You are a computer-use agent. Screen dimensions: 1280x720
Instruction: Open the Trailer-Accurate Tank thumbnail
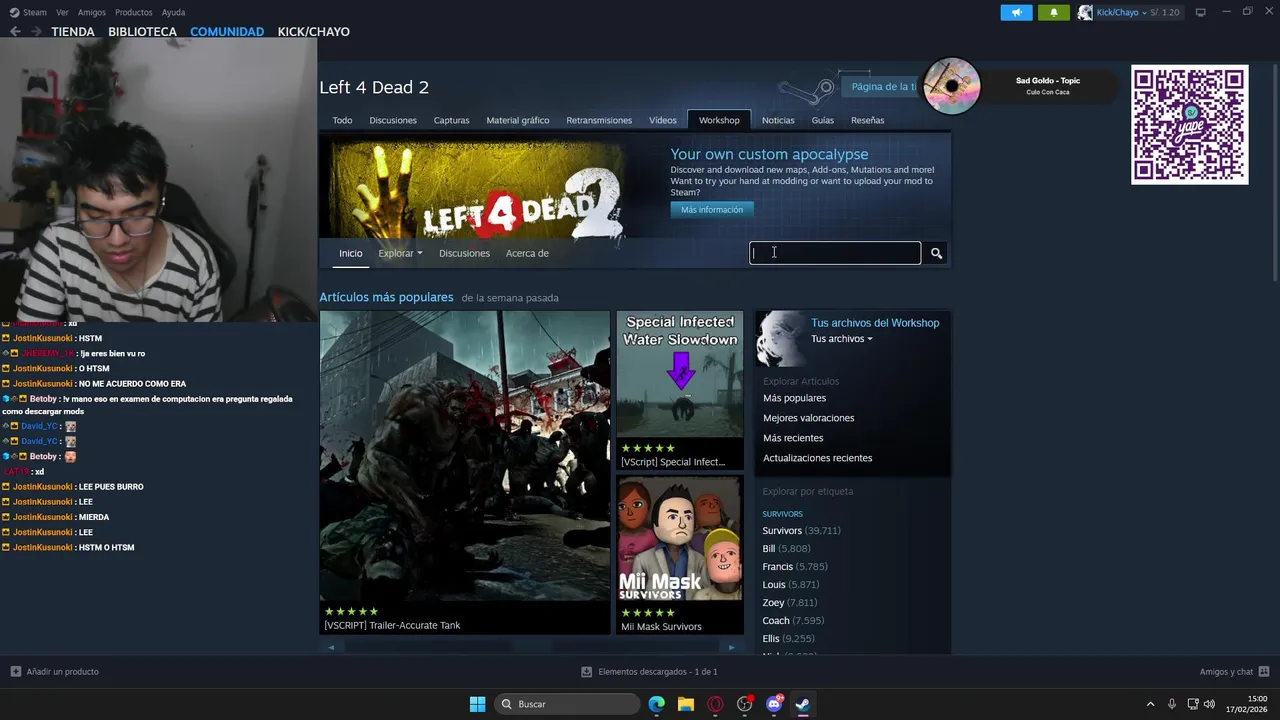pyautogui.click(x=464, y=456)
